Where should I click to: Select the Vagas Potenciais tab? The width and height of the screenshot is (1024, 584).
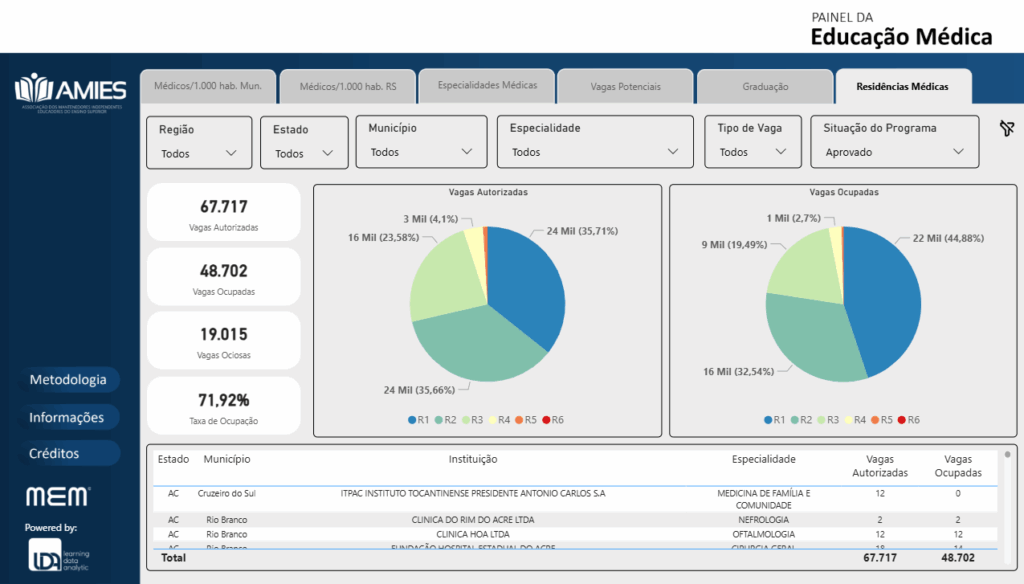point(625,87)
